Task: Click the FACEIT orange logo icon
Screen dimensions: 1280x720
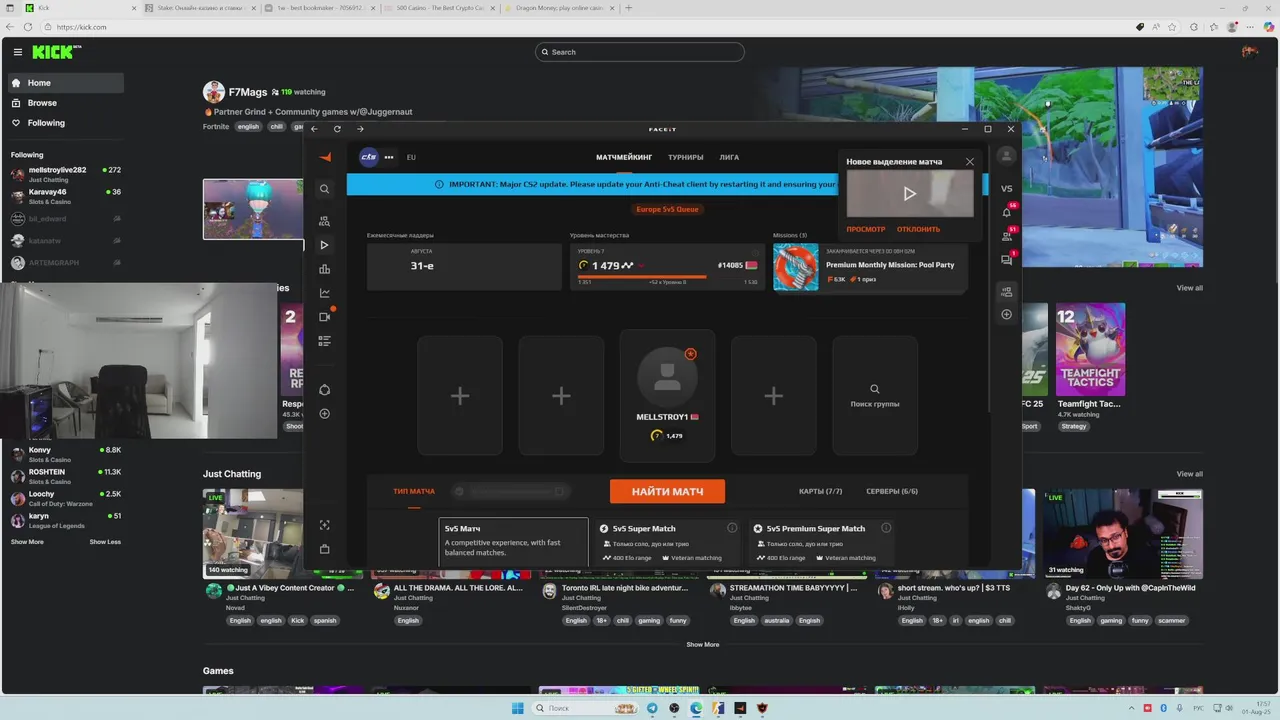Action: 325,157
